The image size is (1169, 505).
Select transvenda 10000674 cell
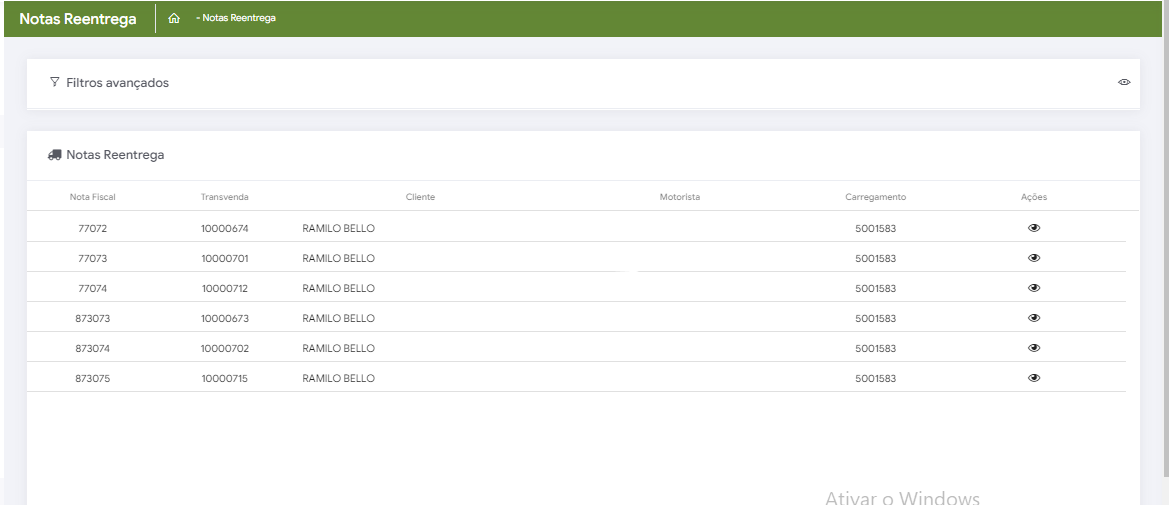(224, 228)
